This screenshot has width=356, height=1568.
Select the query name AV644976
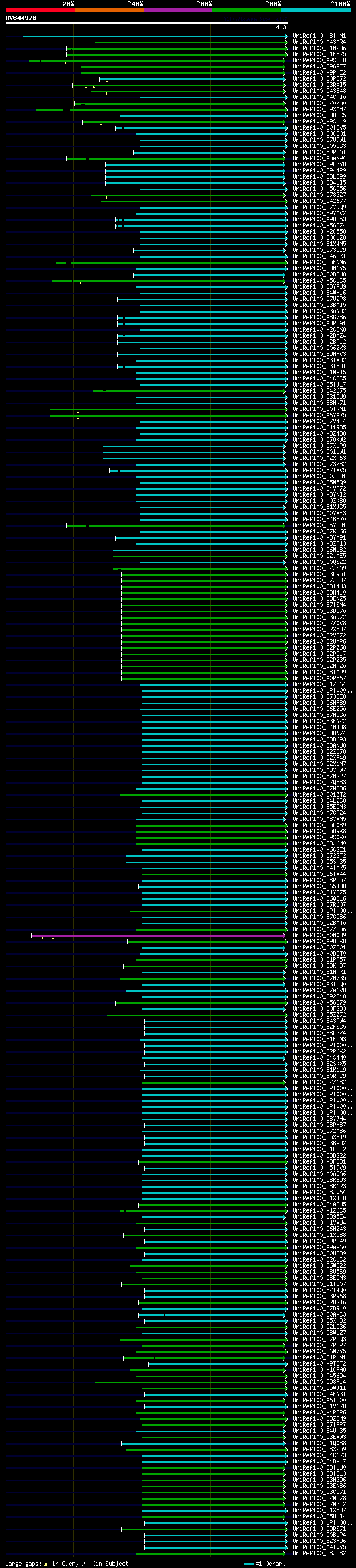[x=21, y=18]
